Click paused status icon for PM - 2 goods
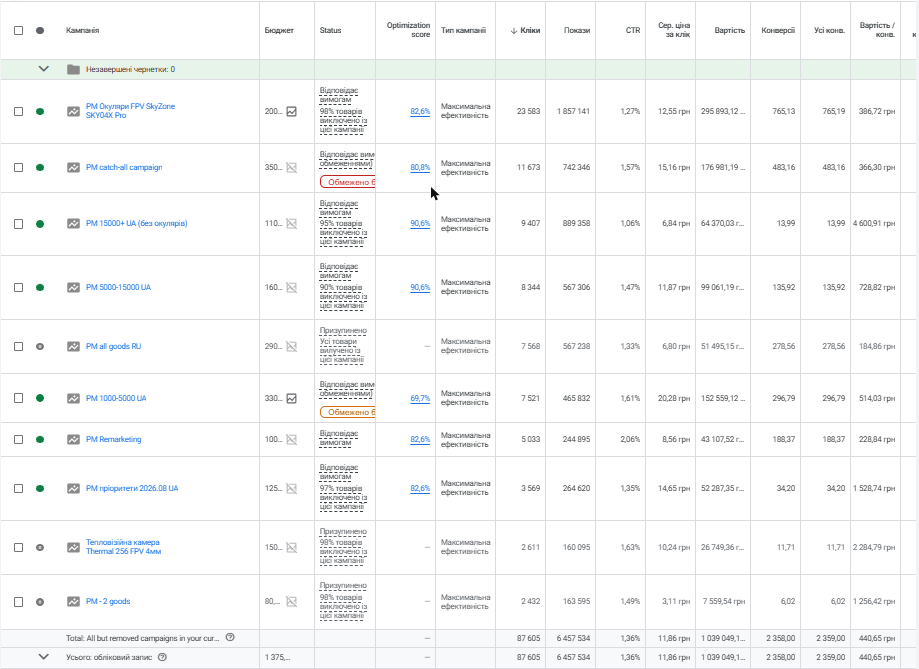Viewport: 919px width, 669px height. (40, 602)
